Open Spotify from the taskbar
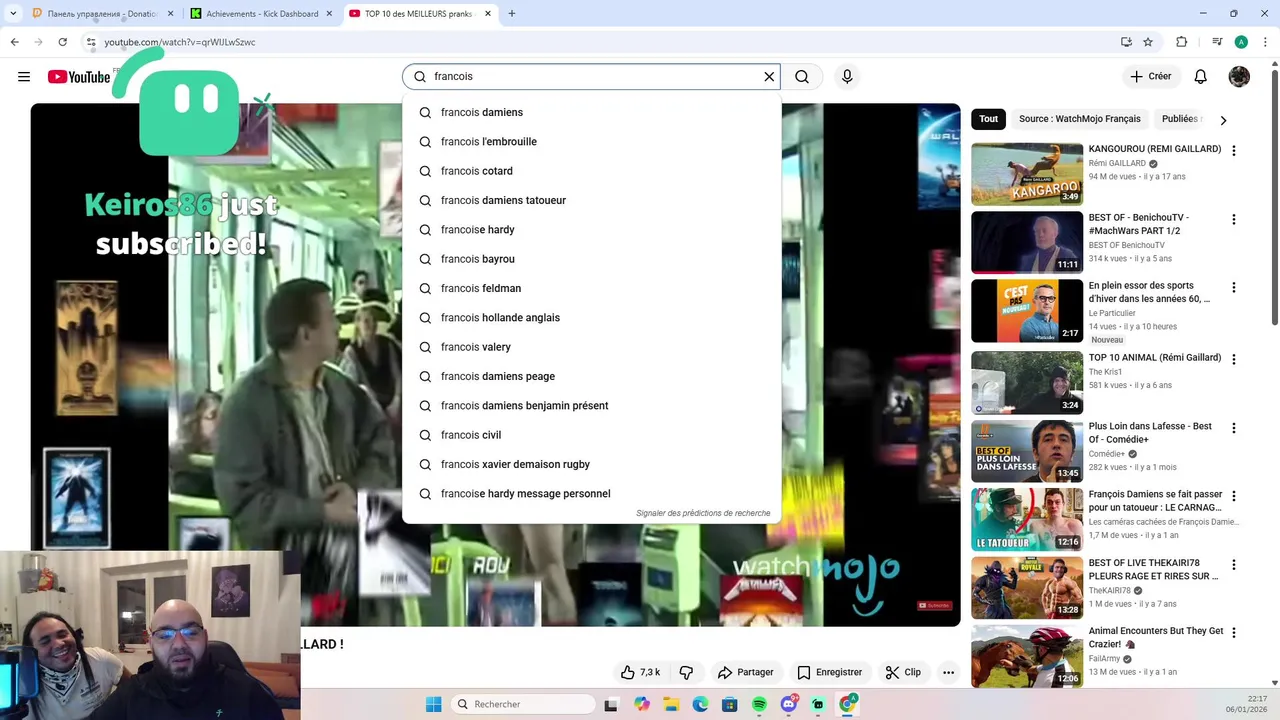The width and height of the screenshot is (1280, 720). click(x=759, y=704)
